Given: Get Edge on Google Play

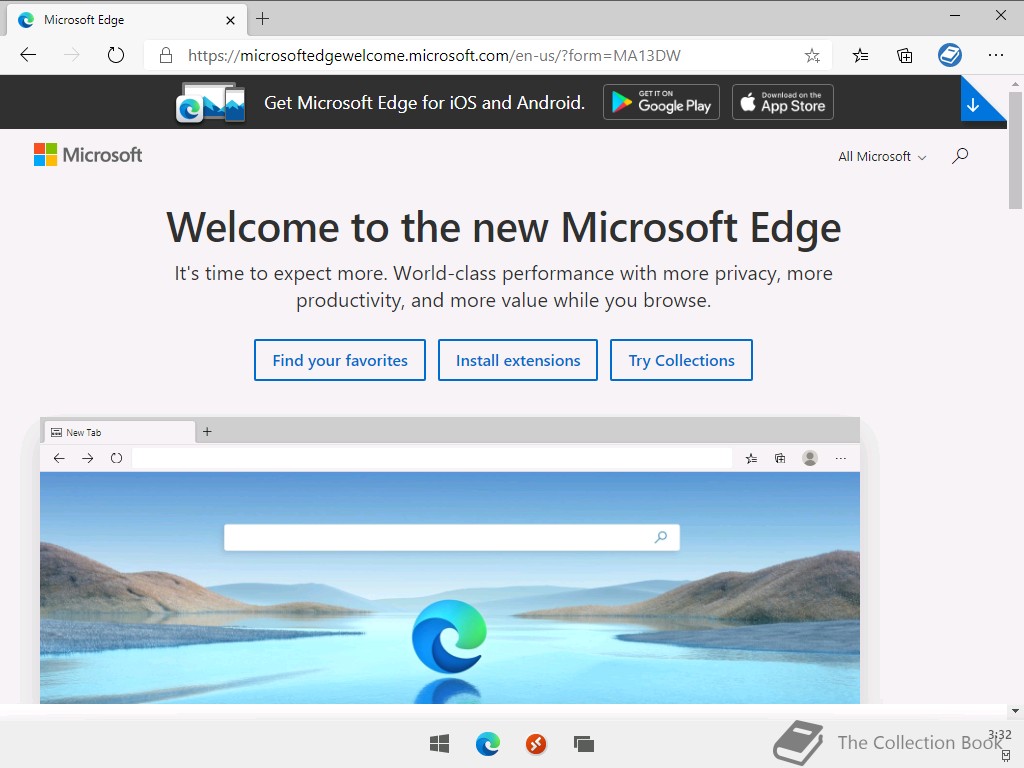Looking at the screenshot, I should click(661, 102).
